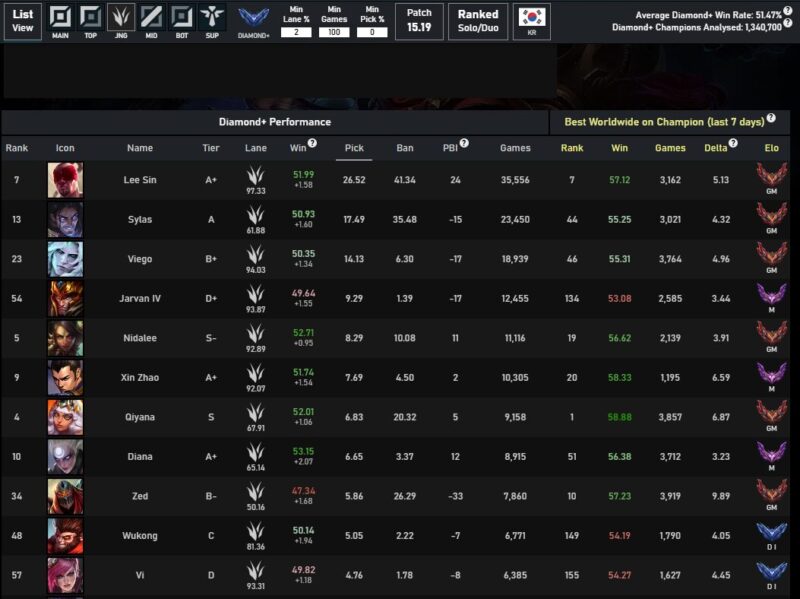Sort table by Pick column header
This screenshot has height=599, width=800.
click(x=354, y=148)
